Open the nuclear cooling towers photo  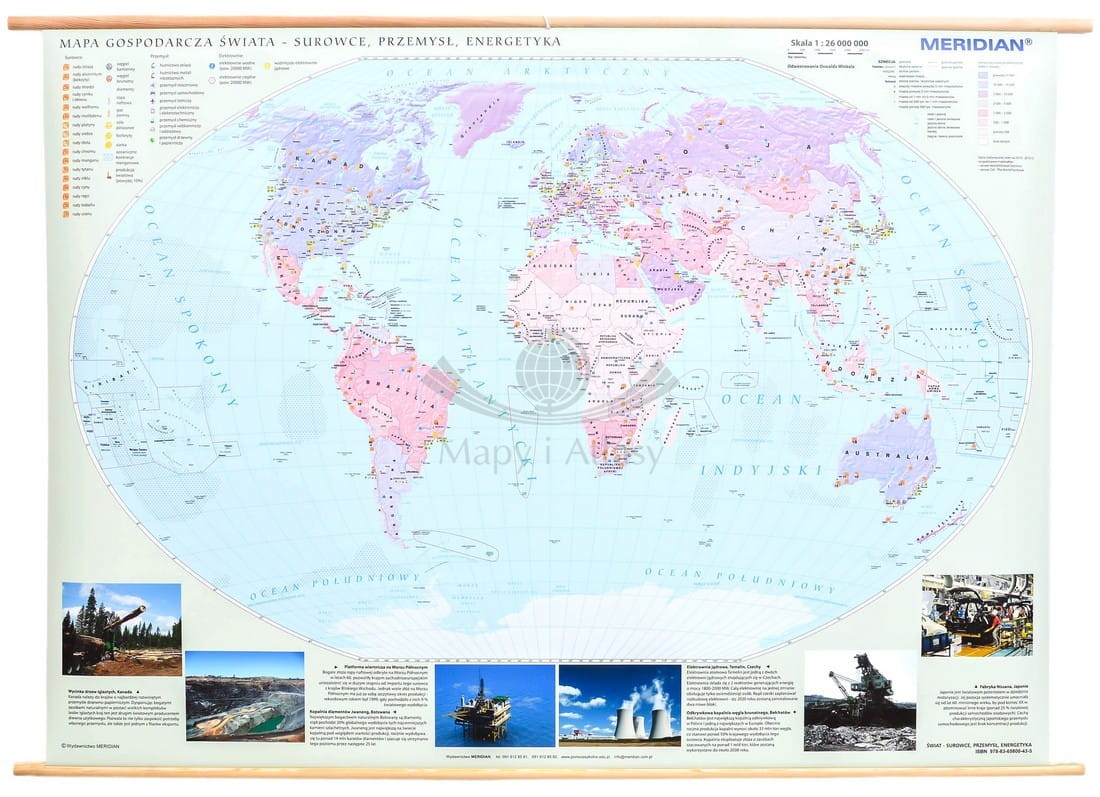(618, 705)
